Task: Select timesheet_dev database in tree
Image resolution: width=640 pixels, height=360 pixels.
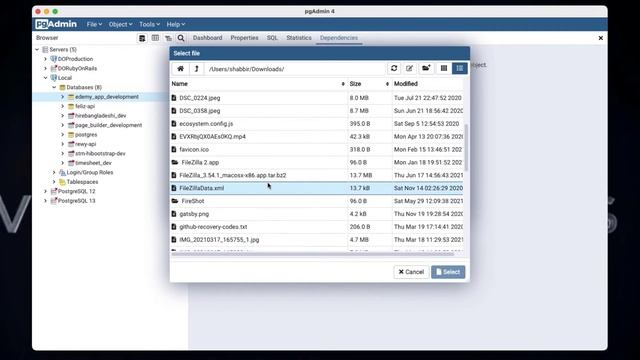Action: pos(93,163)
